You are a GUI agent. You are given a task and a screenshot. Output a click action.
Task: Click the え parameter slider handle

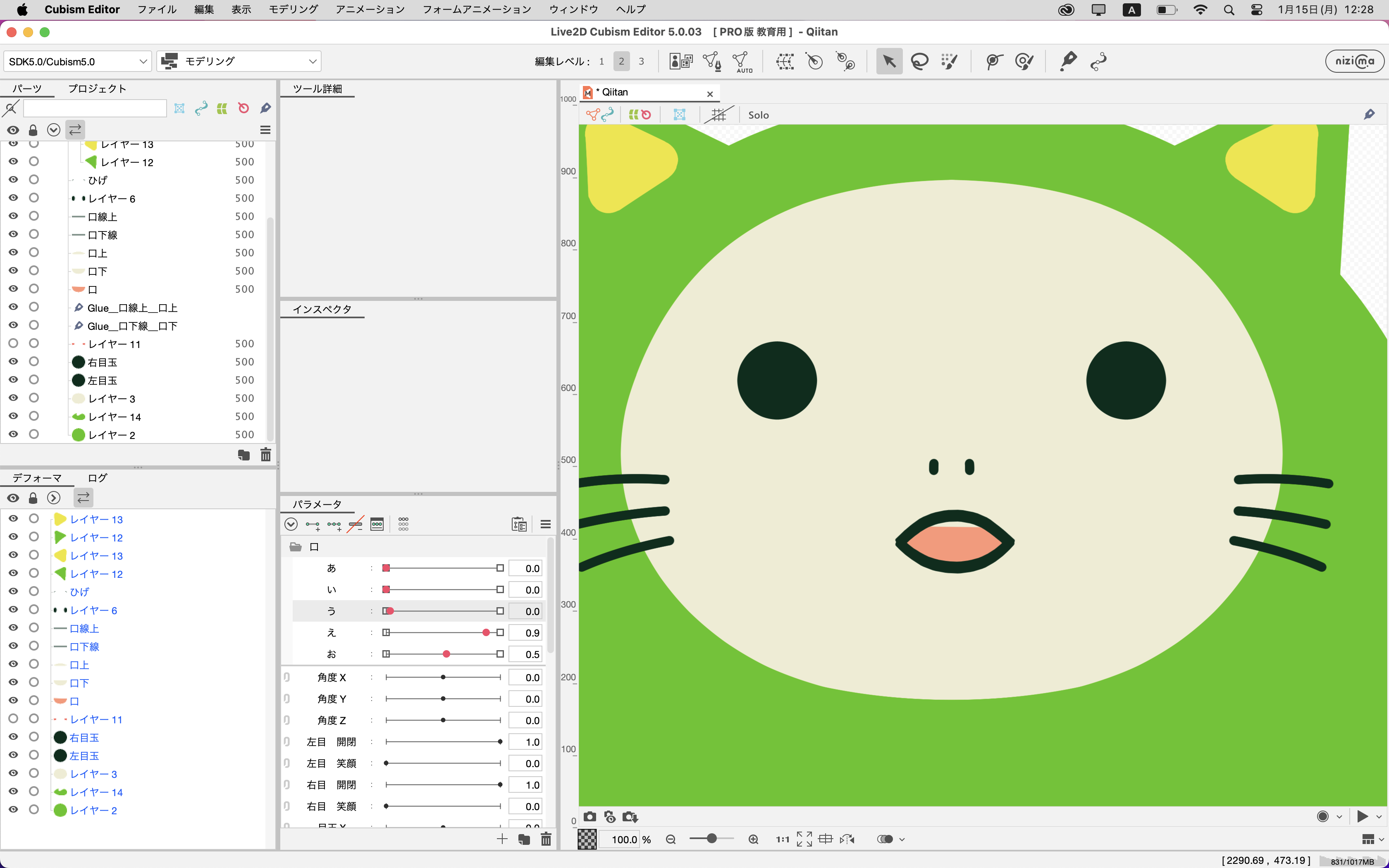click(486, 633)
